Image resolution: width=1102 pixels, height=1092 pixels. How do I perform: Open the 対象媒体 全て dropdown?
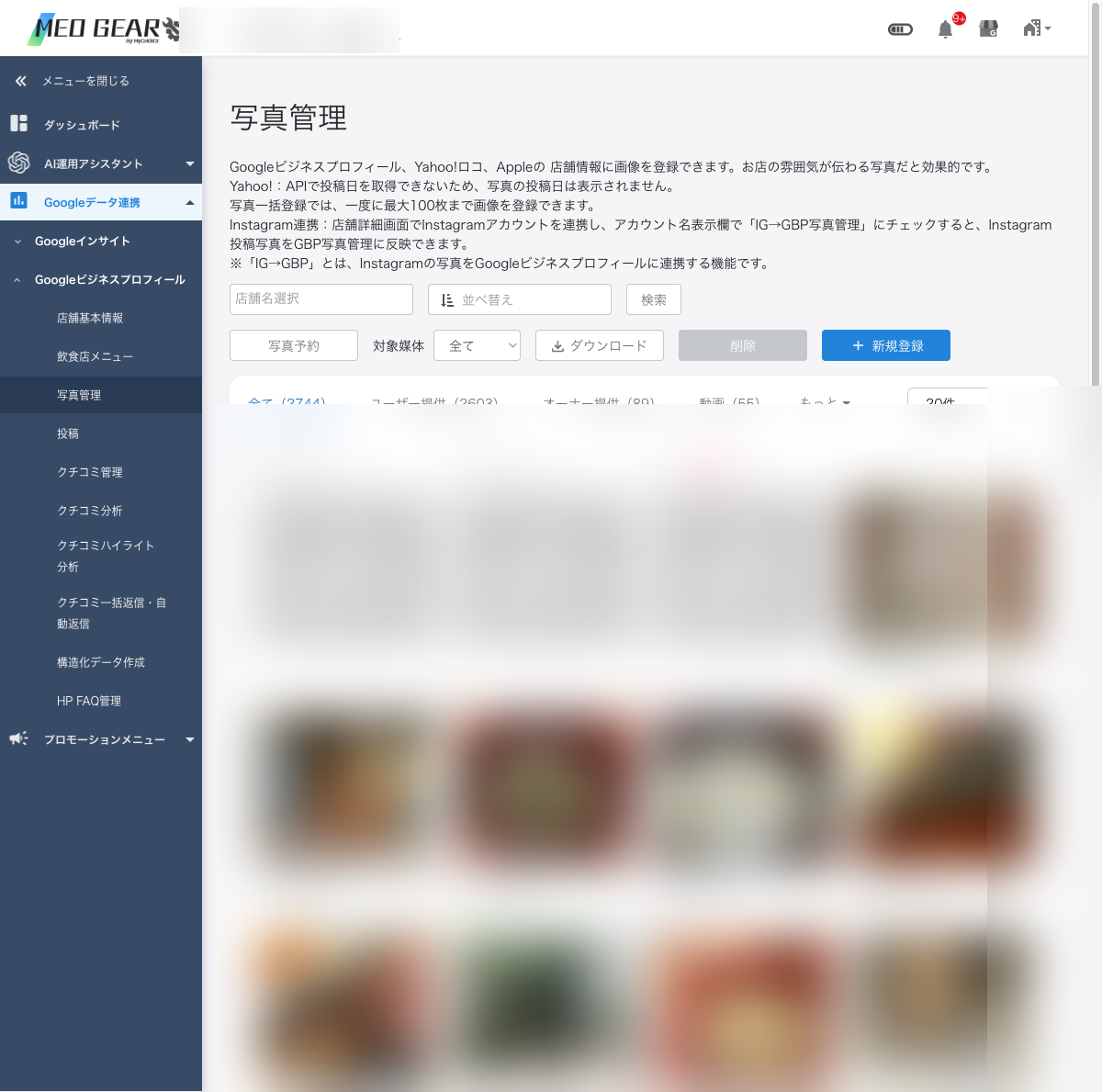[x=477, y=345]
